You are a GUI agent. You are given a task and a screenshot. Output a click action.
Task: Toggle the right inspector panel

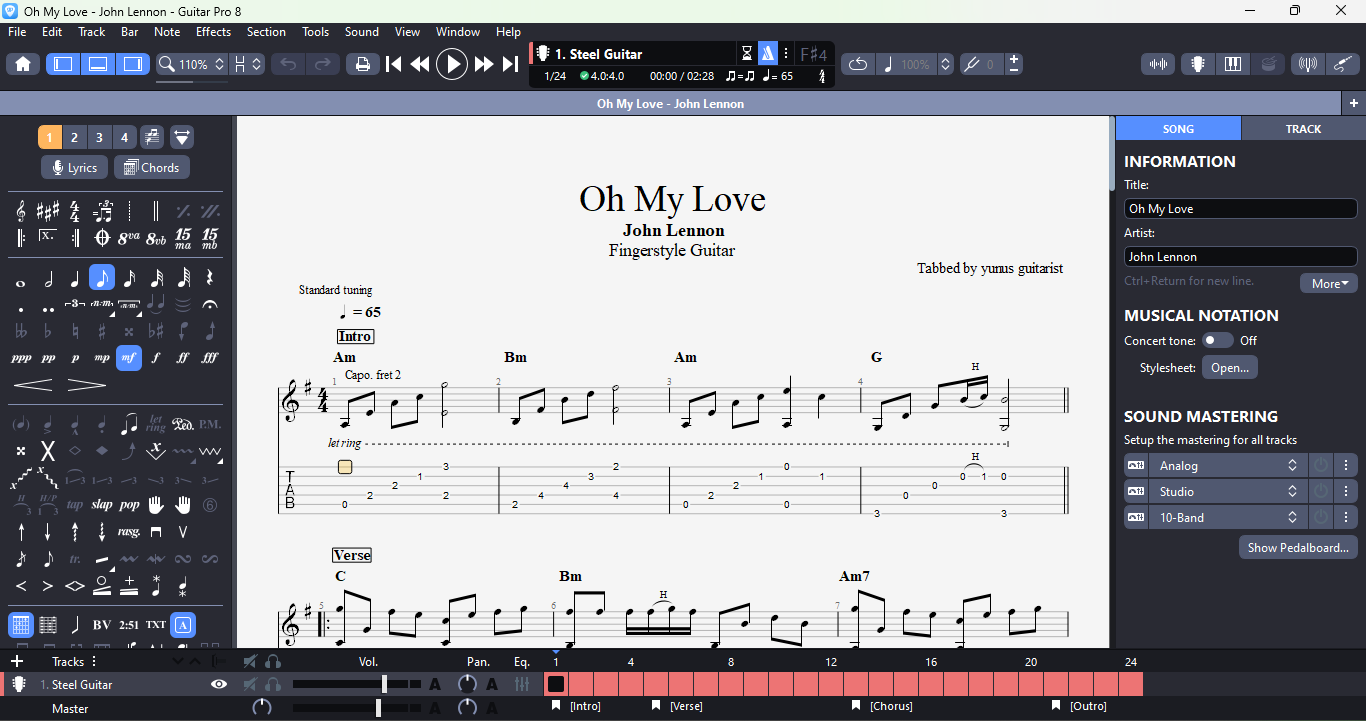[132, 64]
